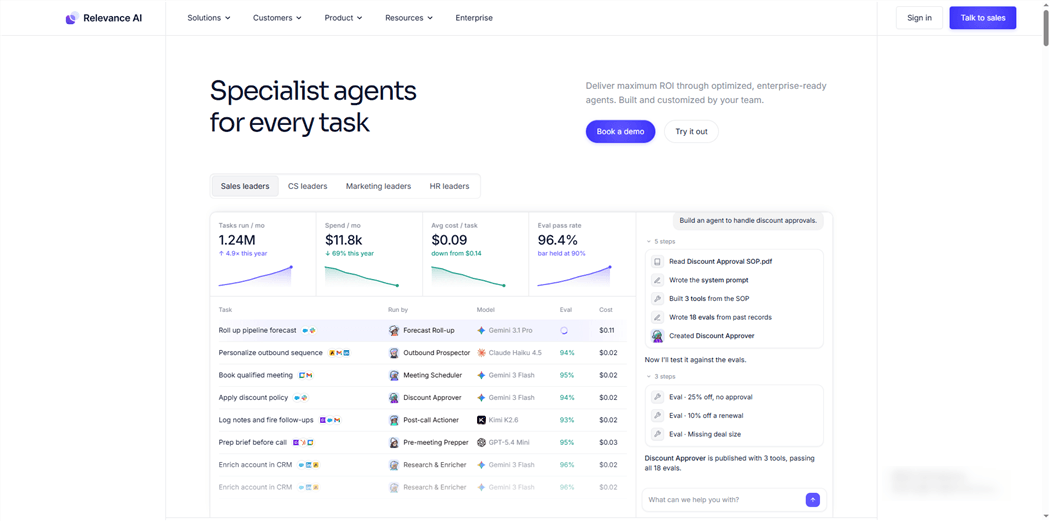Click the $0.11 cost cell
1050x521 pixels.
[x=607, y=331]
